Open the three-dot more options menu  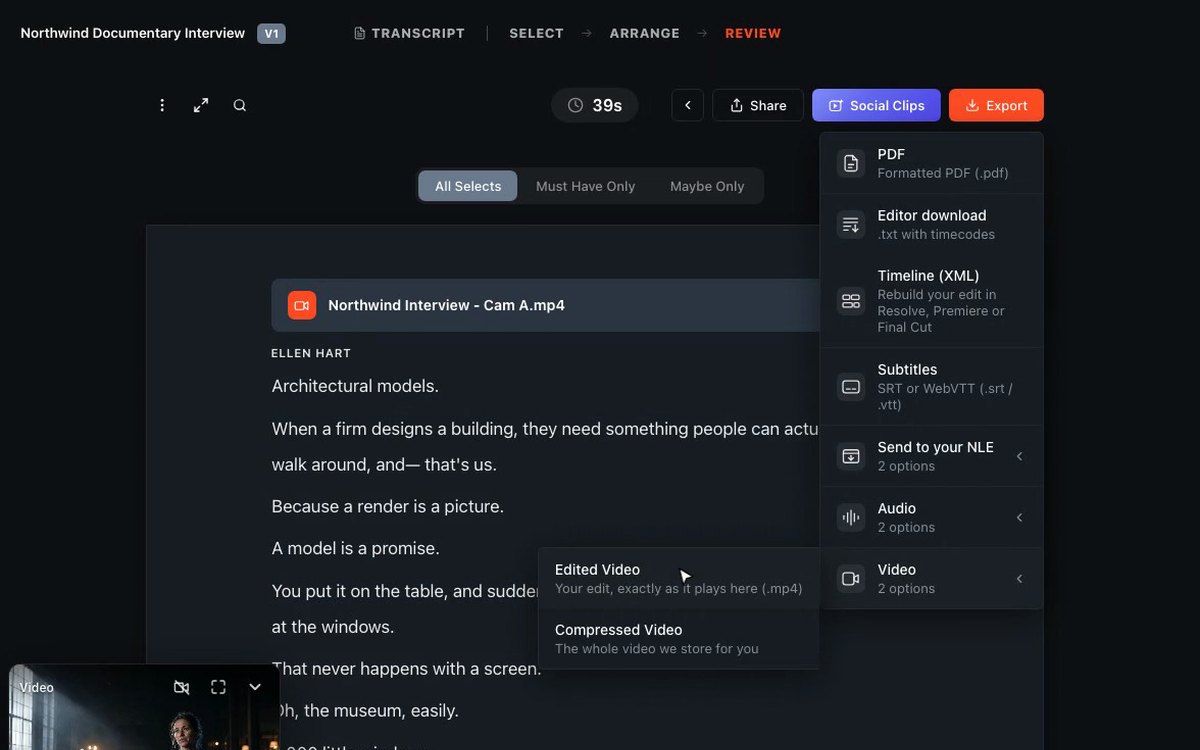pyautogui.click(x=162, y=105)
